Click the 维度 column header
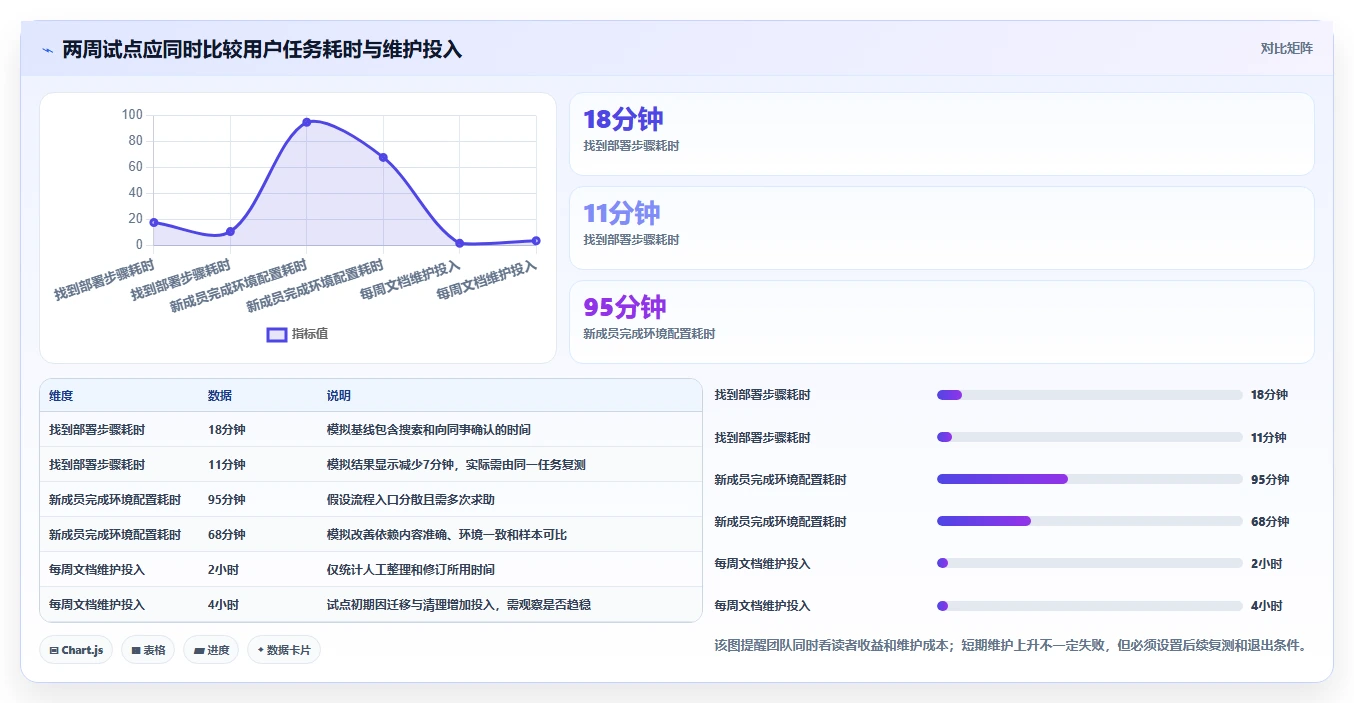This screenshot has height=703, width=1354. pyautogui.click(x=61, y=396)
